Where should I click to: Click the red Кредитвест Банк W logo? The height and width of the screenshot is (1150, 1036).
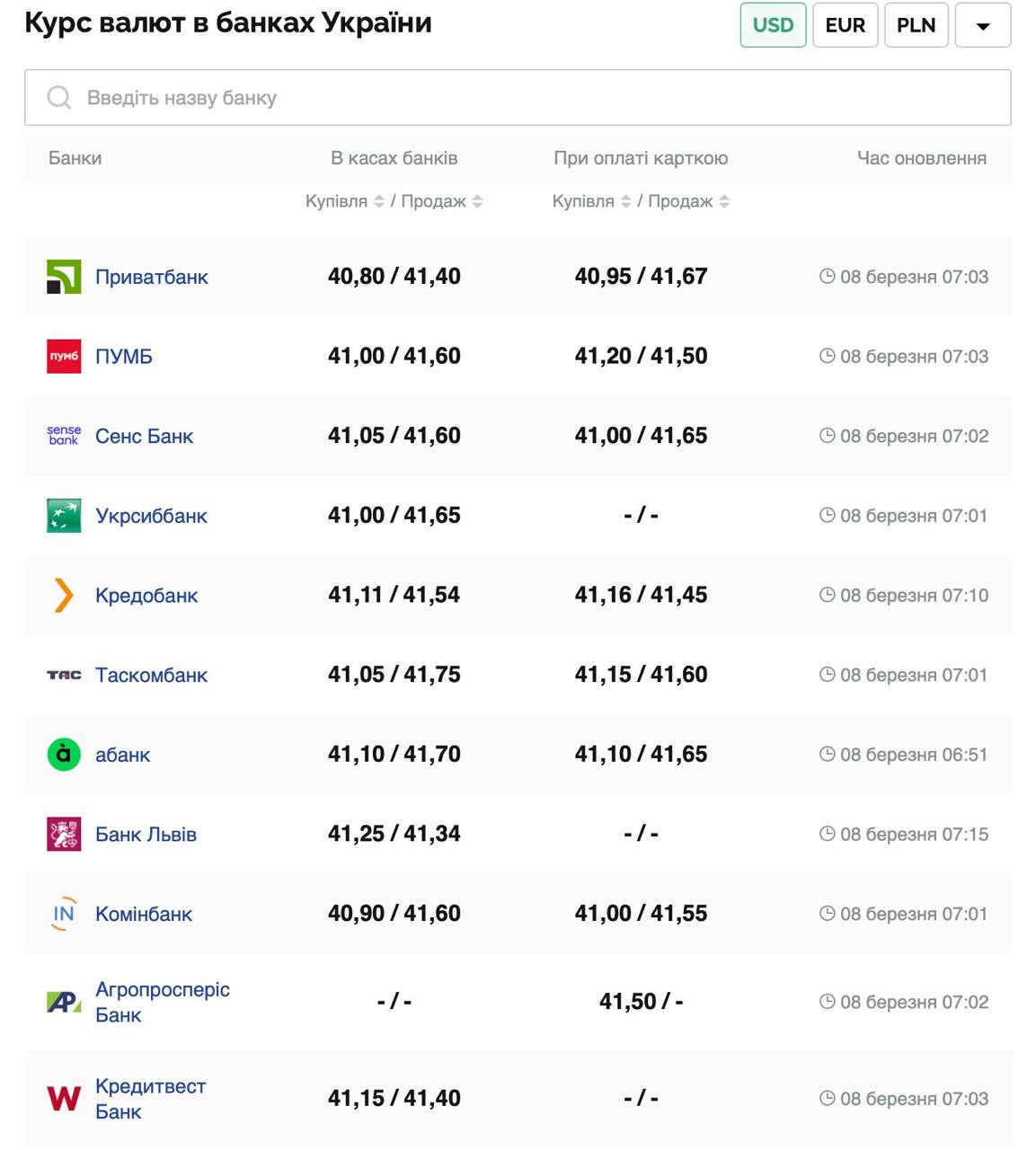click(64, 1098)
